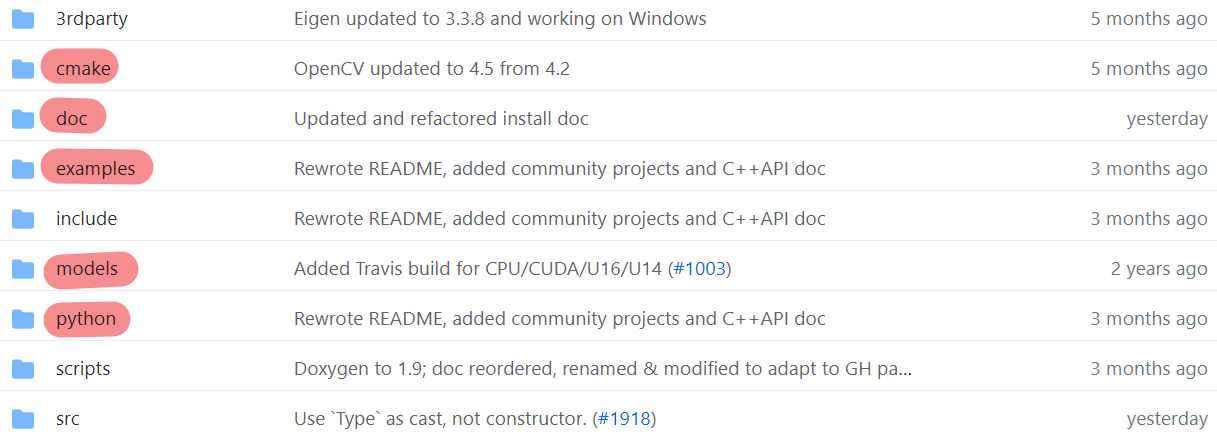Viewport: 1217px width, 439px height.
Task: Go to the scripts directory link
Action: pos(83,369)
